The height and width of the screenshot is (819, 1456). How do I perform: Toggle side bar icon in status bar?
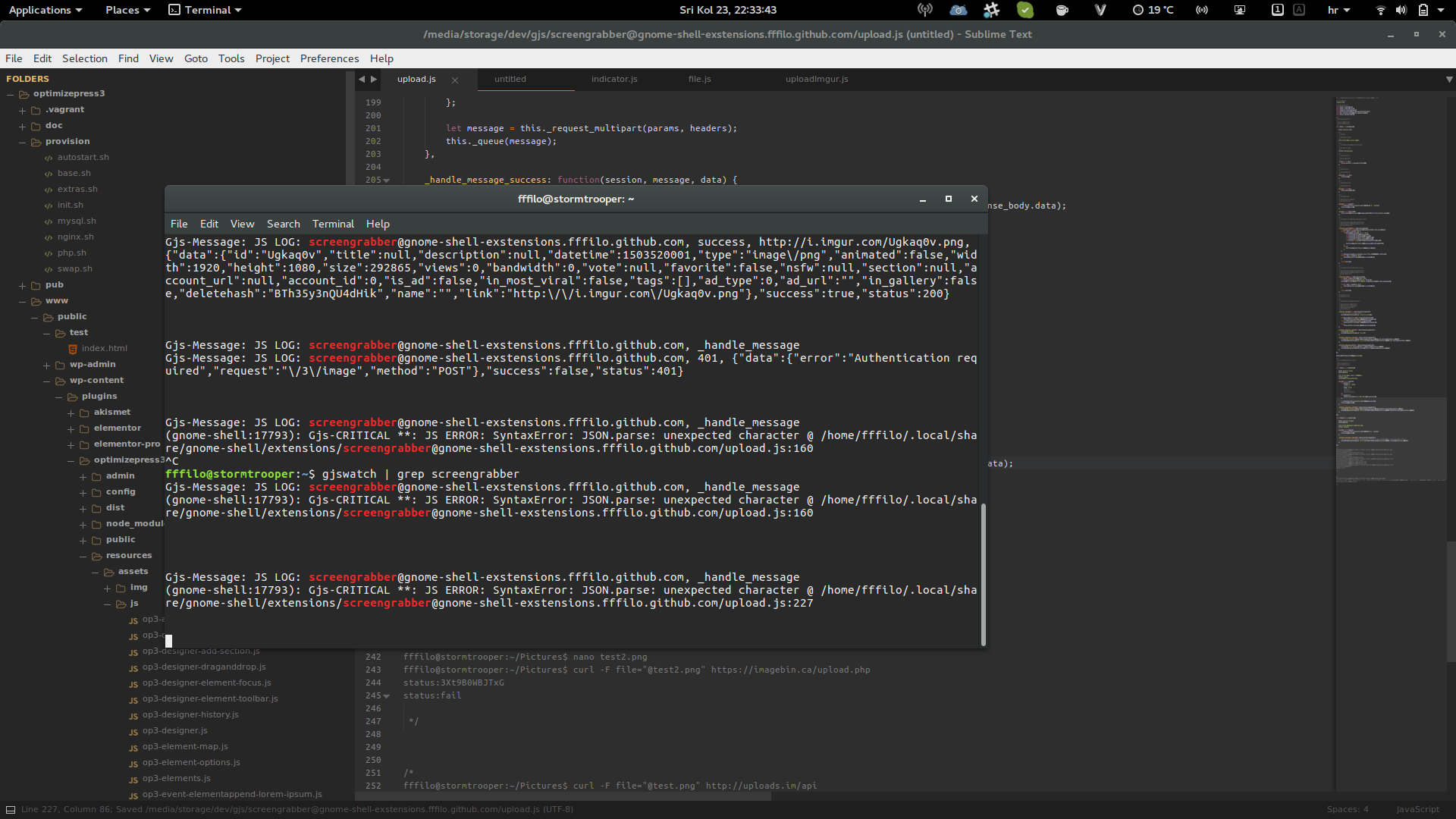click(x=11, y=809)
